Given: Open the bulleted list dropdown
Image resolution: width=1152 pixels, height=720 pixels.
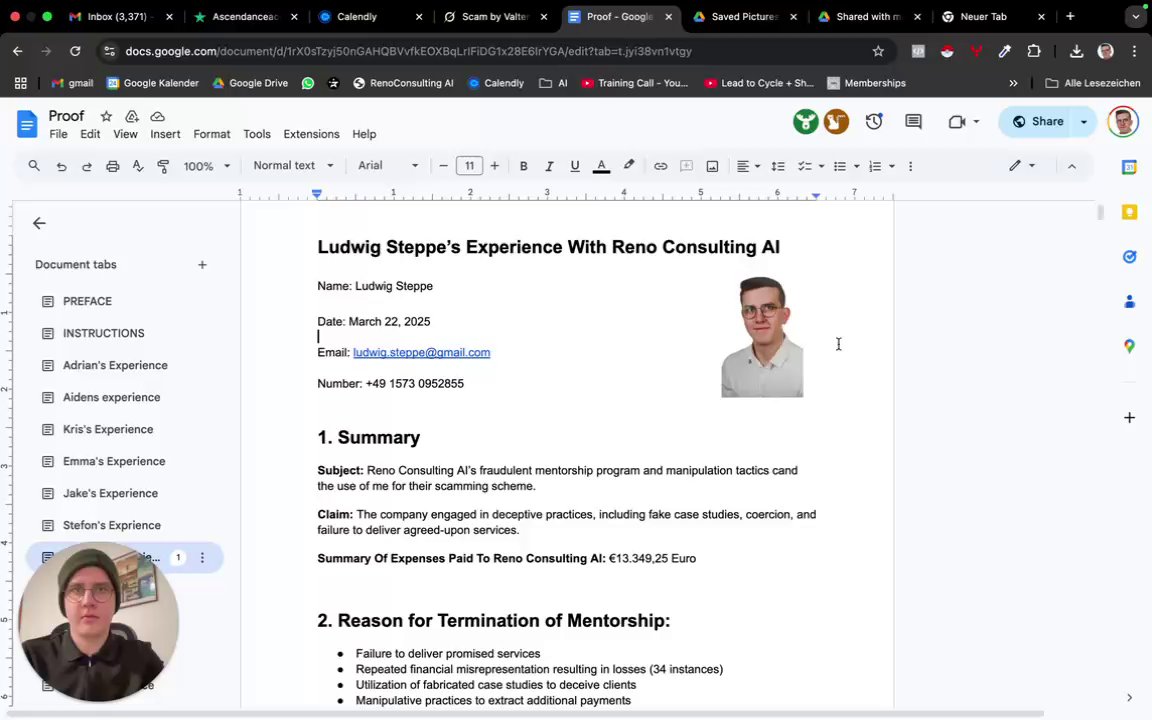Looking at the screenshot, I should point(846,166).
